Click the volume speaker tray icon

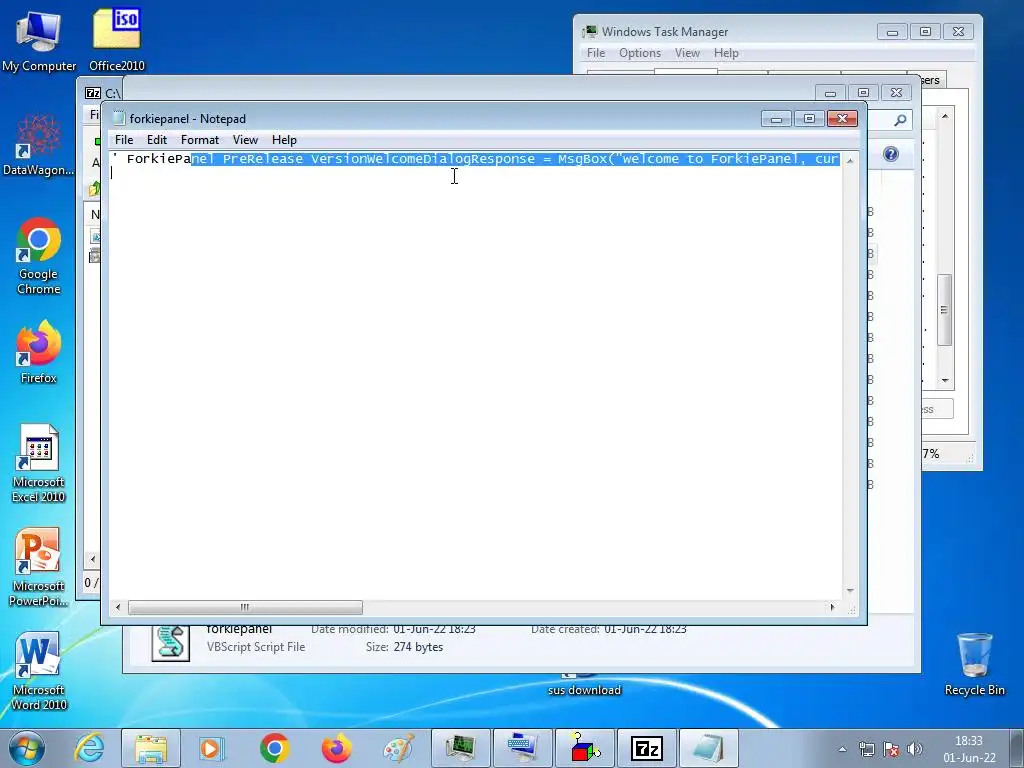915,749
